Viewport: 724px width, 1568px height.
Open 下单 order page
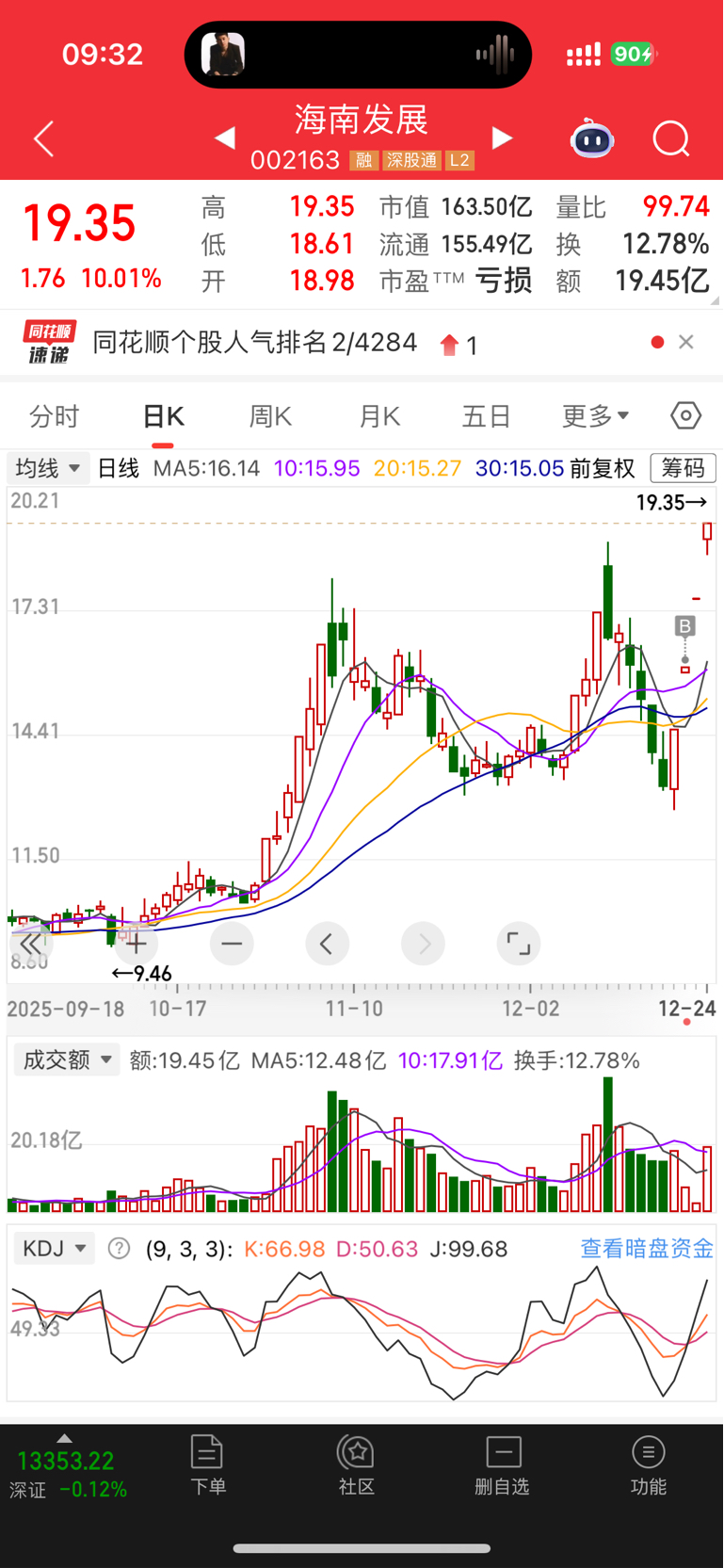pos(207,1464)
